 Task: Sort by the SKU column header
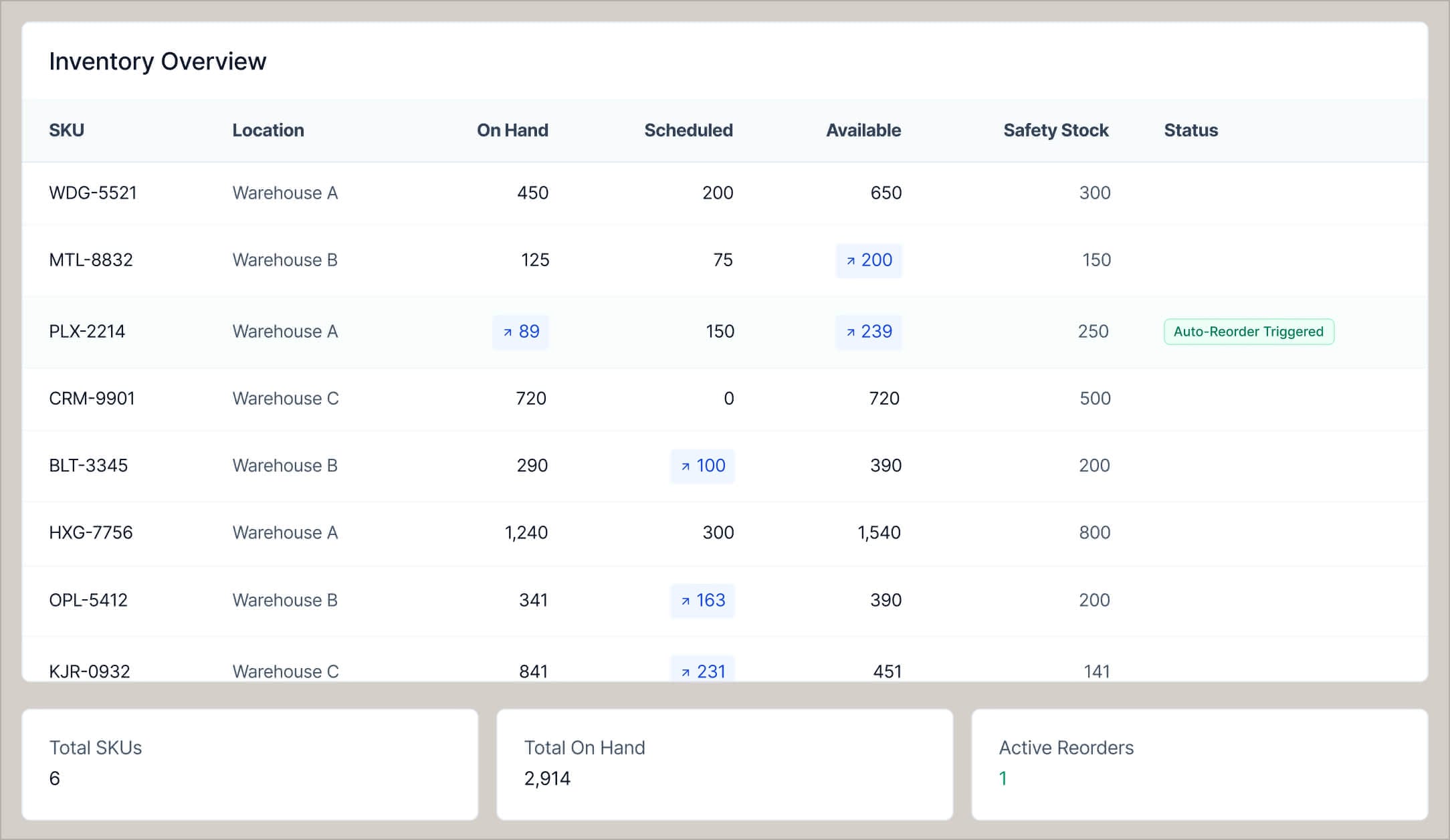point(66,130)
